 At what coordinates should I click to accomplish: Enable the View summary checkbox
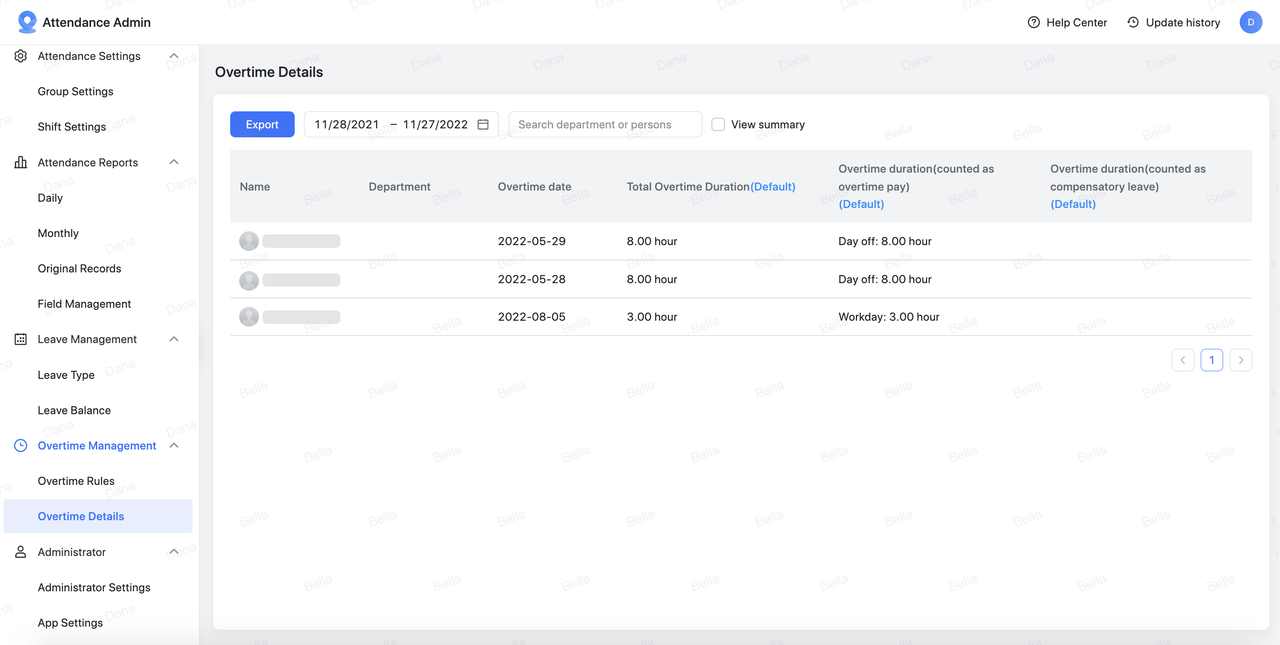click(x=718, y=124)
